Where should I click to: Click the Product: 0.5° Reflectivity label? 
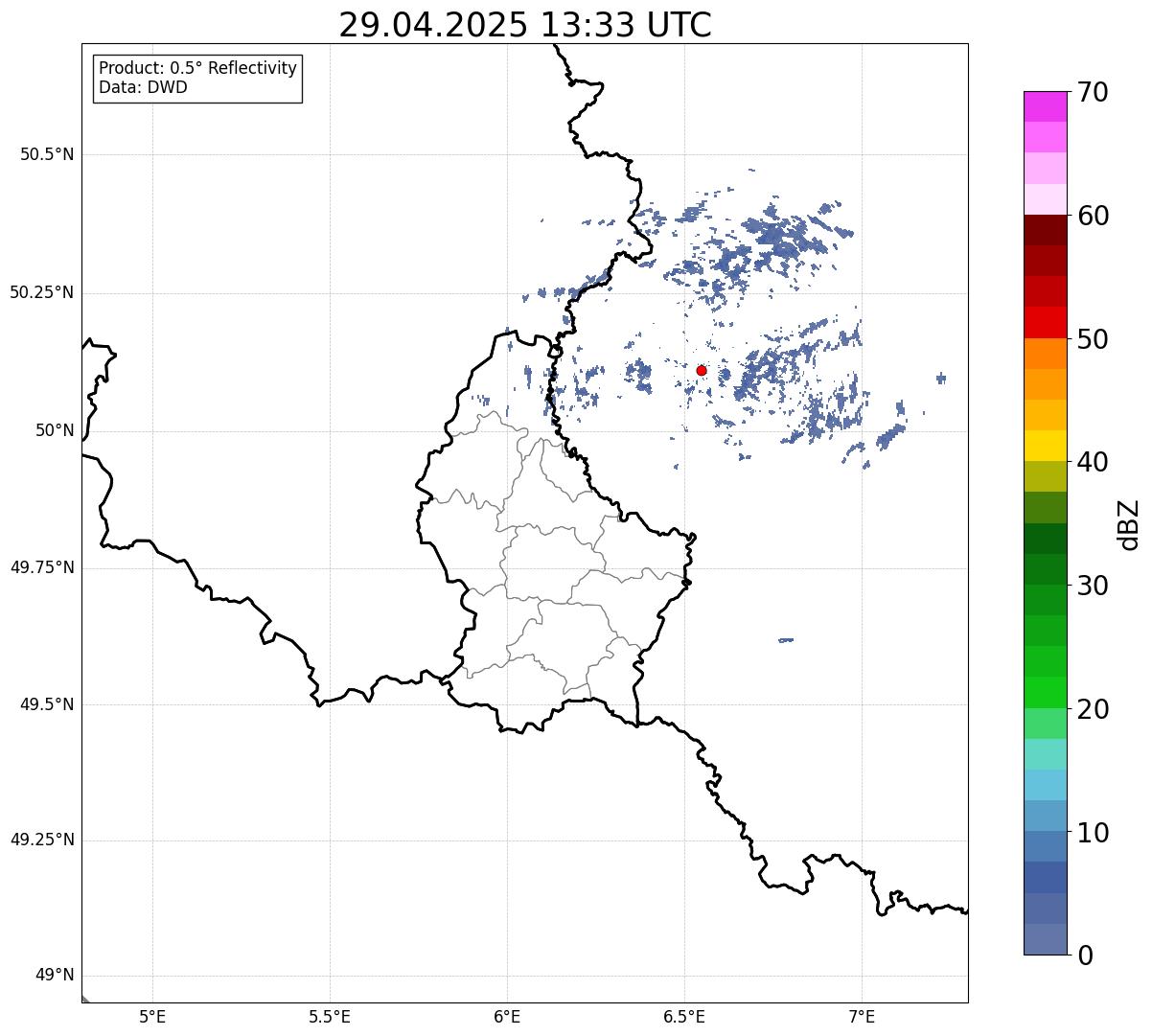197,69
